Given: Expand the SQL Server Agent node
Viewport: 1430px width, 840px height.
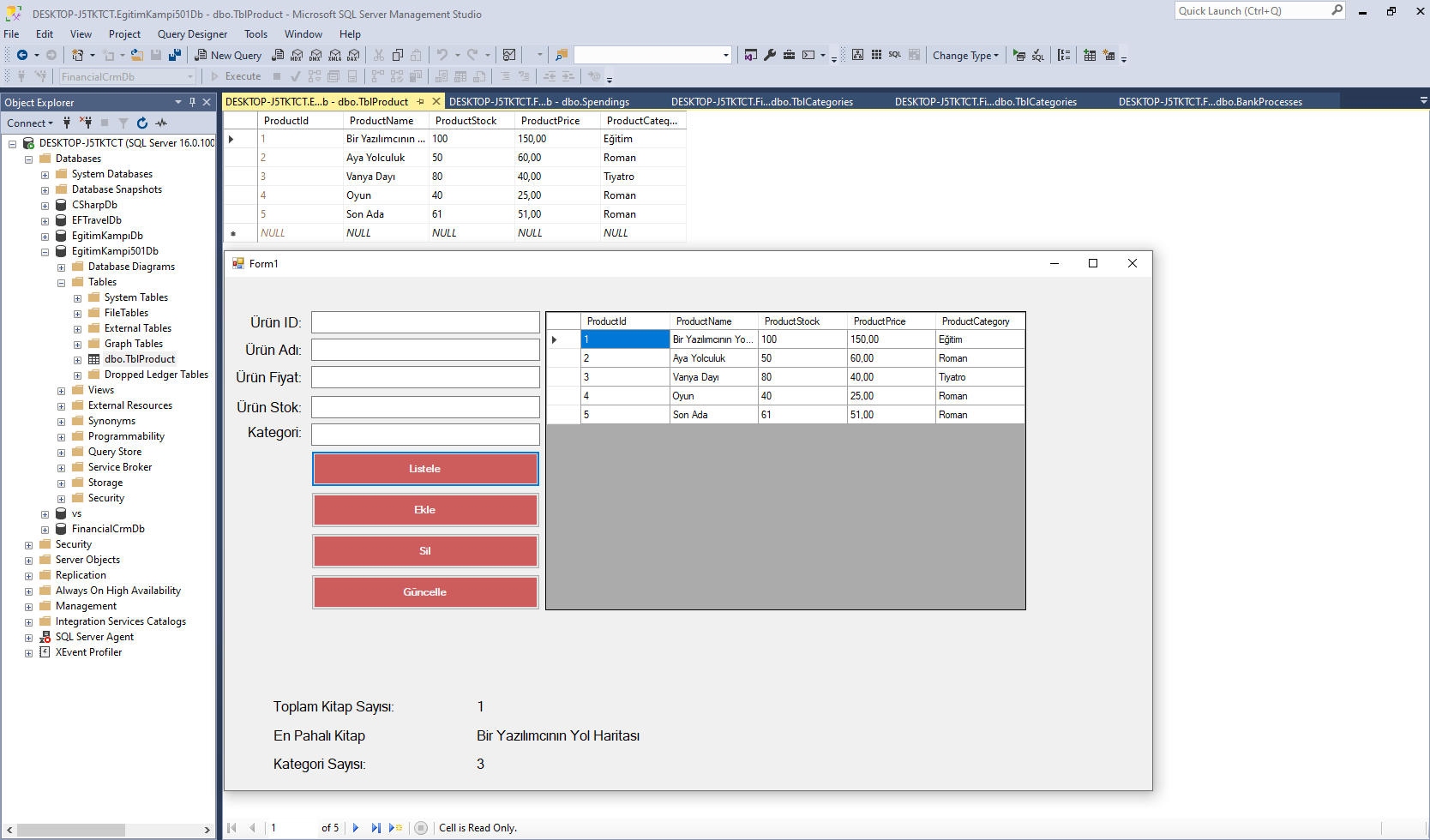Looking at the screenshot, I should coord(28,638).
